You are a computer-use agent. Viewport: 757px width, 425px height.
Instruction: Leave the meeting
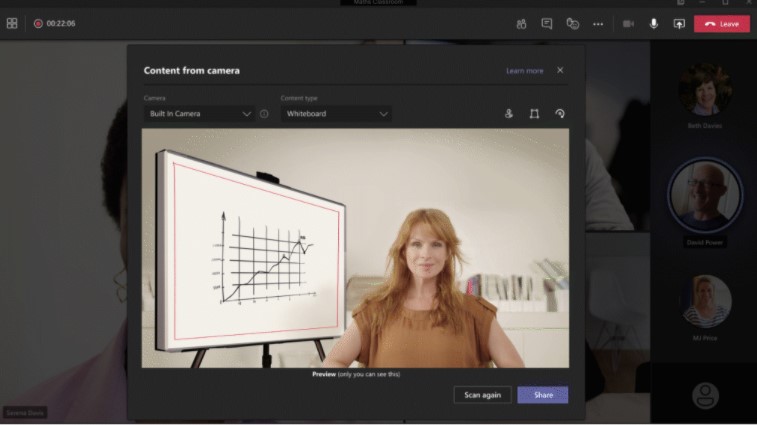(x=722, y=24)
